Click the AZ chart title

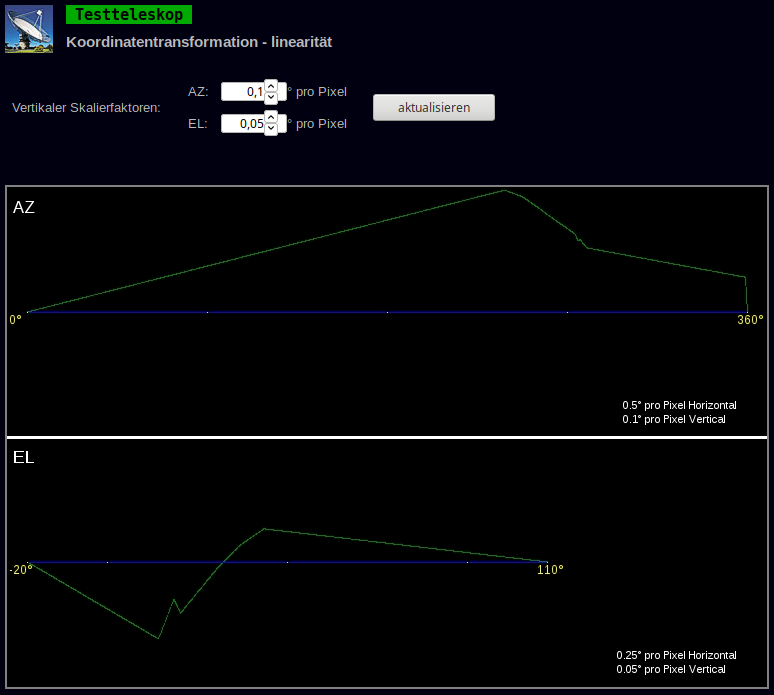24,207
